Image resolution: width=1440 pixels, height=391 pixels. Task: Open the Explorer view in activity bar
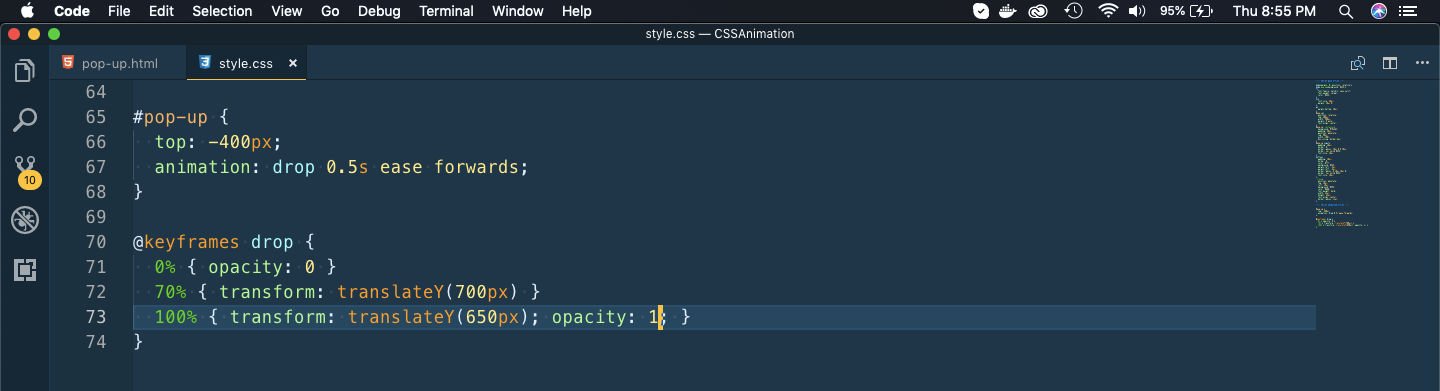[25, 71]
